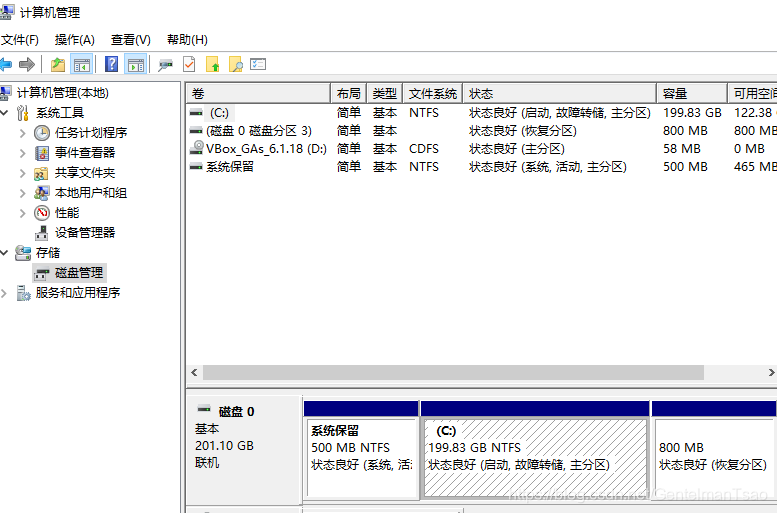Sort by the 状态 column header
The height and width of the screenshot is (513, 777).
[x=559, y=93]
